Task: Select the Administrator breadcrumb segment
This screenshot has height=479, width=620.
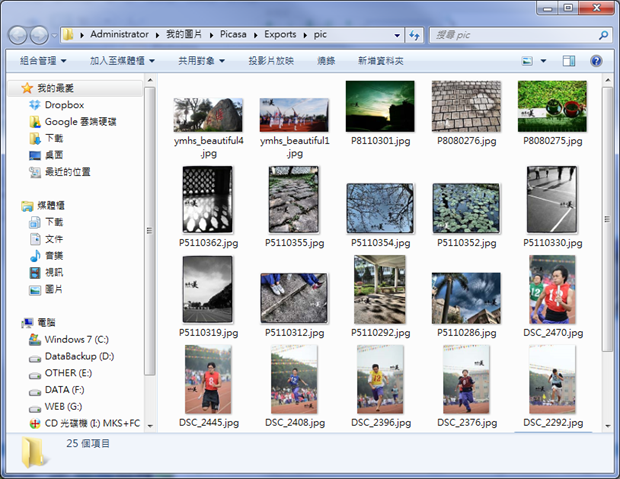Action: [x=119, y=34]
